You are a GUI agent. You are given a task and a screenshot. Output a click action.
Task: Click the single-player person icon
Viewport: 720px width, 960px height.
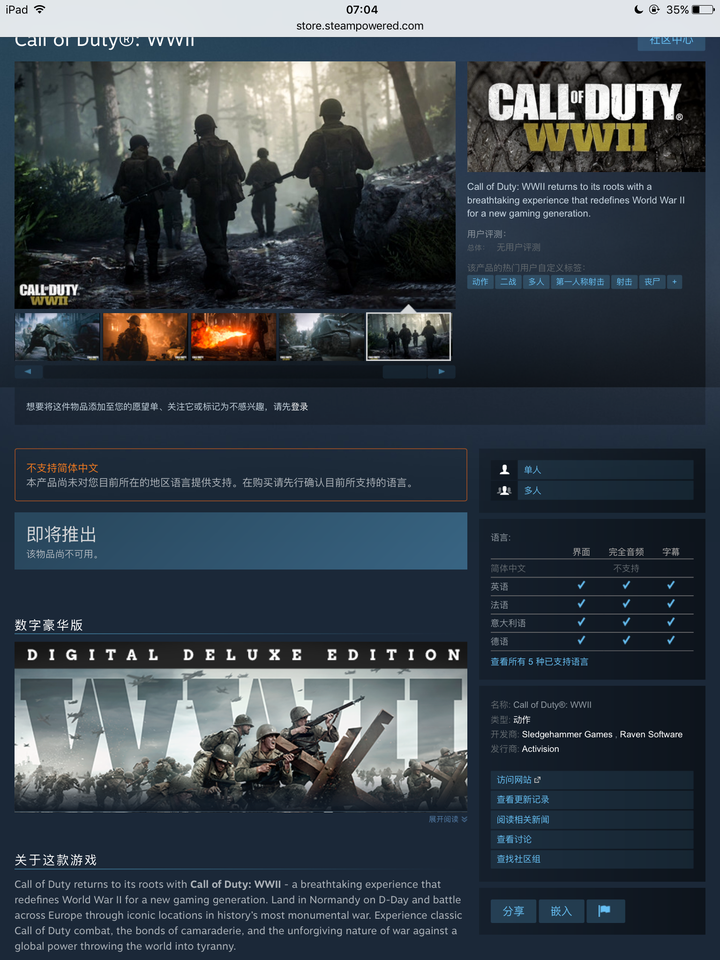[x=504, y=470]
